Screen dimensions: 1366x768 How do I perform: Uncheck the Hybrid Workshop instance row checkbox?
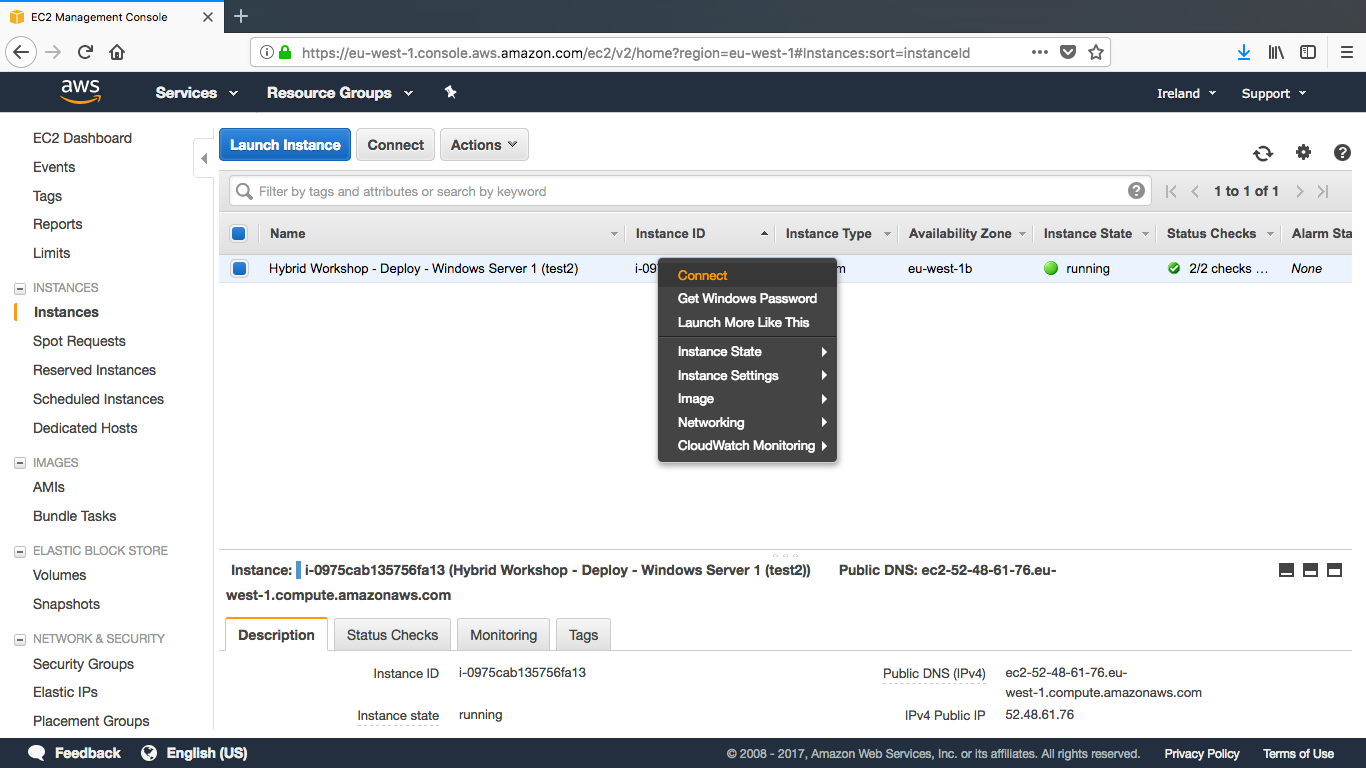click(x=239, y=268)
